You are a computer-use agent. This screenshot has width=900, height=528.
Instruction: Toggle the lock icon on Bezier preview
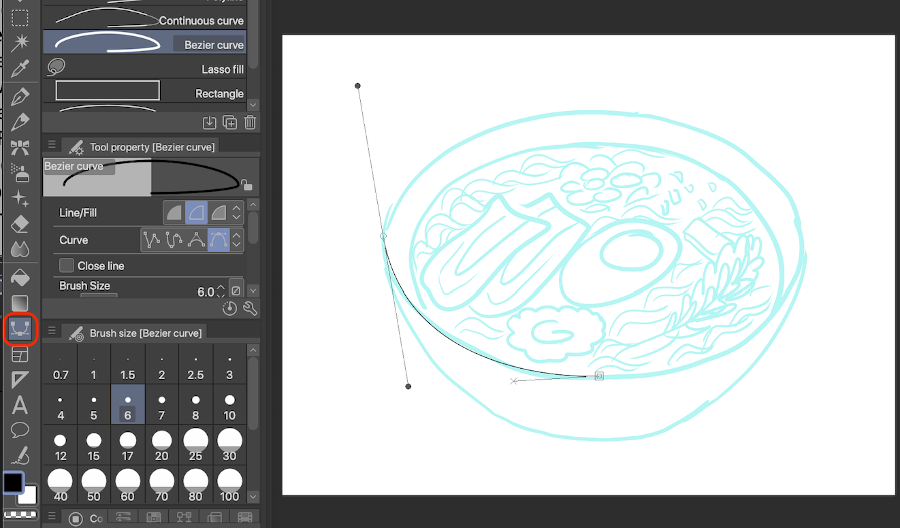246,185
